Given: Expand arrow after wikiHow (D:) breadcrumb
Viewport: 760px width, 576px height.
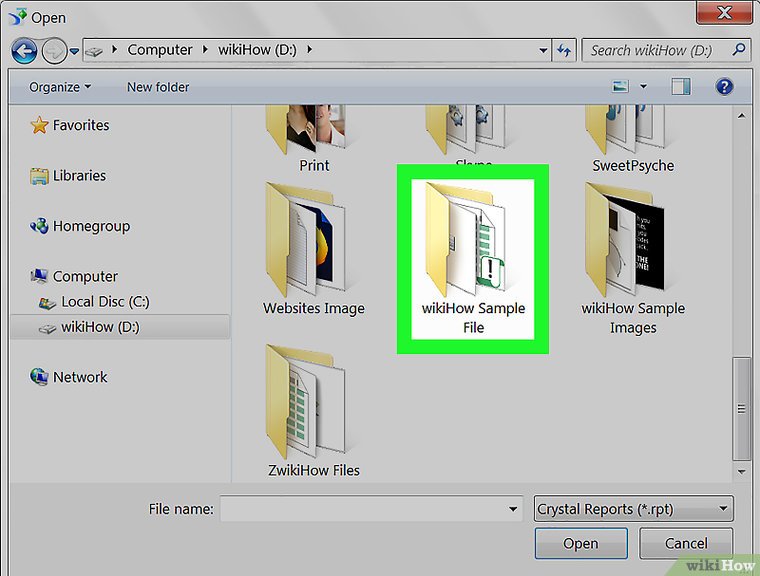Looking at the screenshot, I should [x=309, y=49].
